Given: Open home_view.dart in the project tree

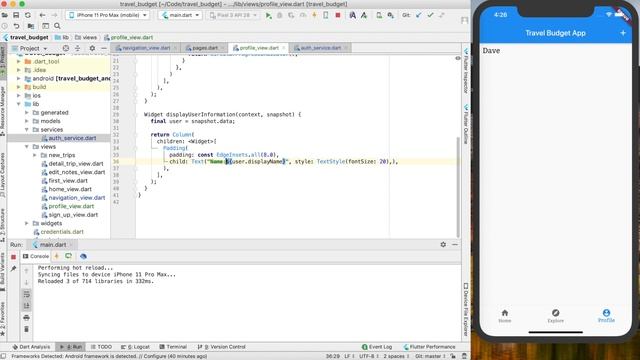Looking at the screenshot, I should click(x=70, y=189).
